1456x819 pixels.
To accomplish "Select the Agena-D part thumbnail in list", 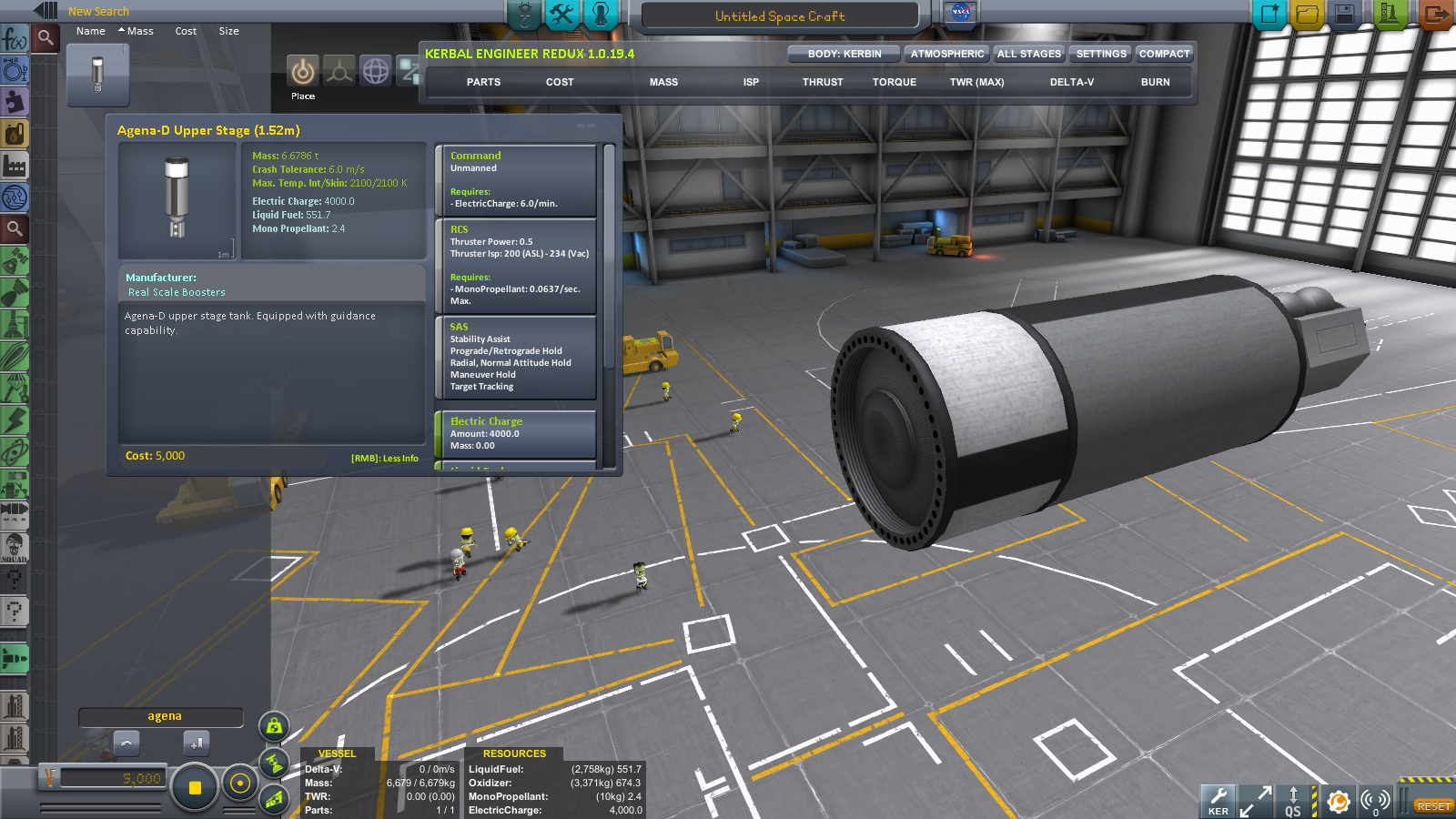I will [x=98, y=75].
